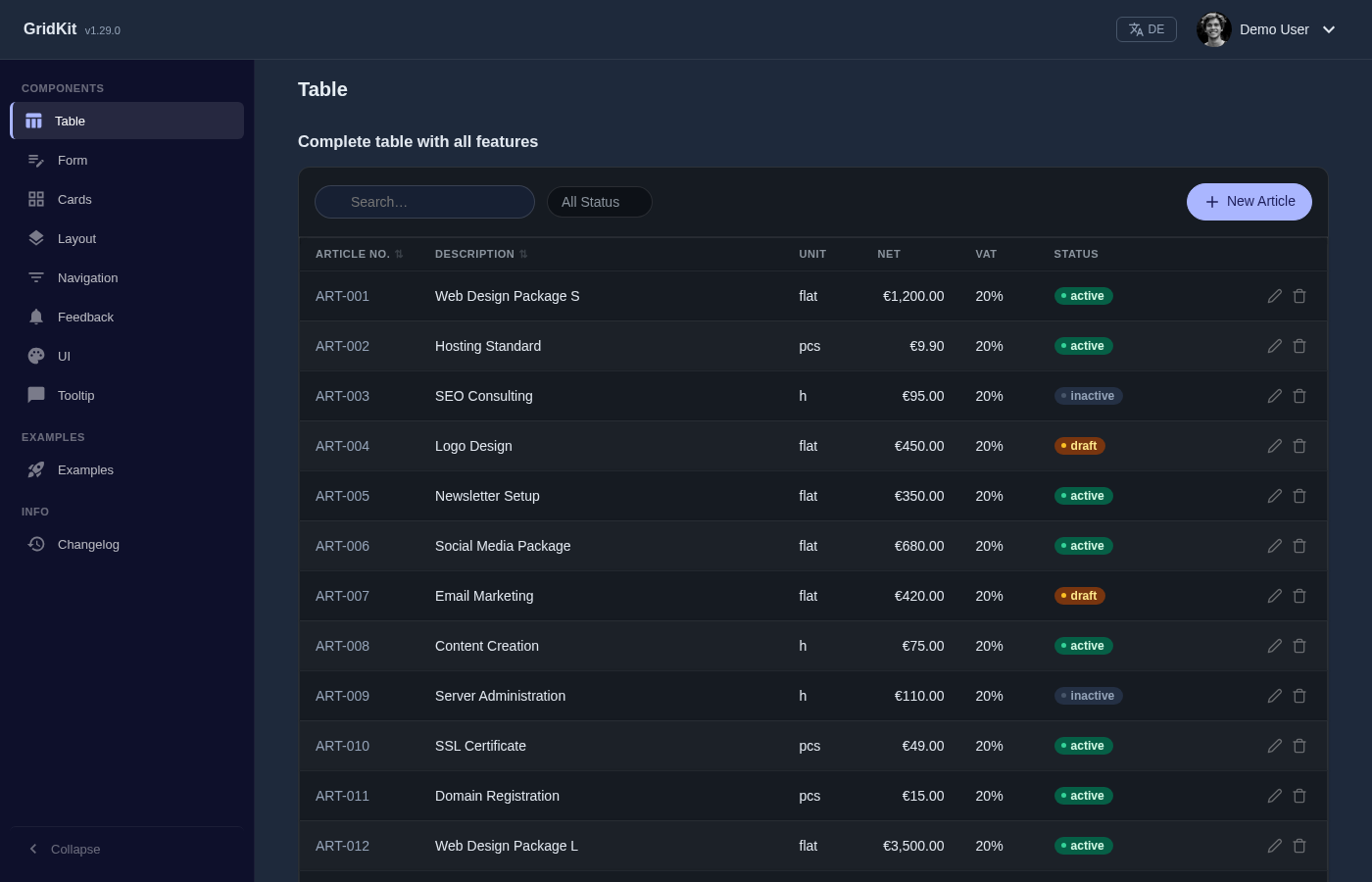Click active status badge for ART-001

pyautogui.click(x=1083, y=296)
